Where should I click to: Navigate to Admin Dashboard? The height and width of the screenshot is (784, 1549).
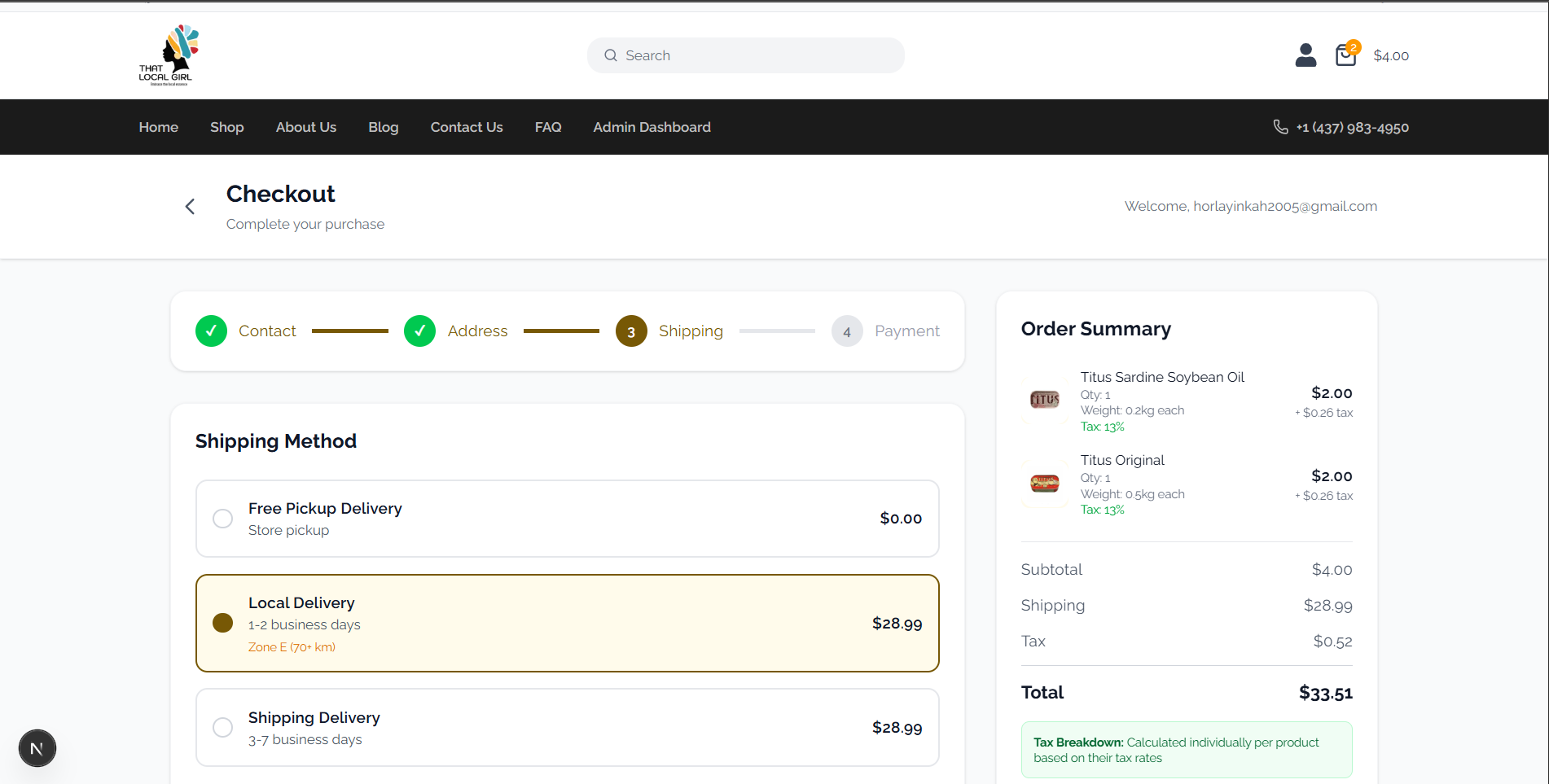click(x=652, y=127)
